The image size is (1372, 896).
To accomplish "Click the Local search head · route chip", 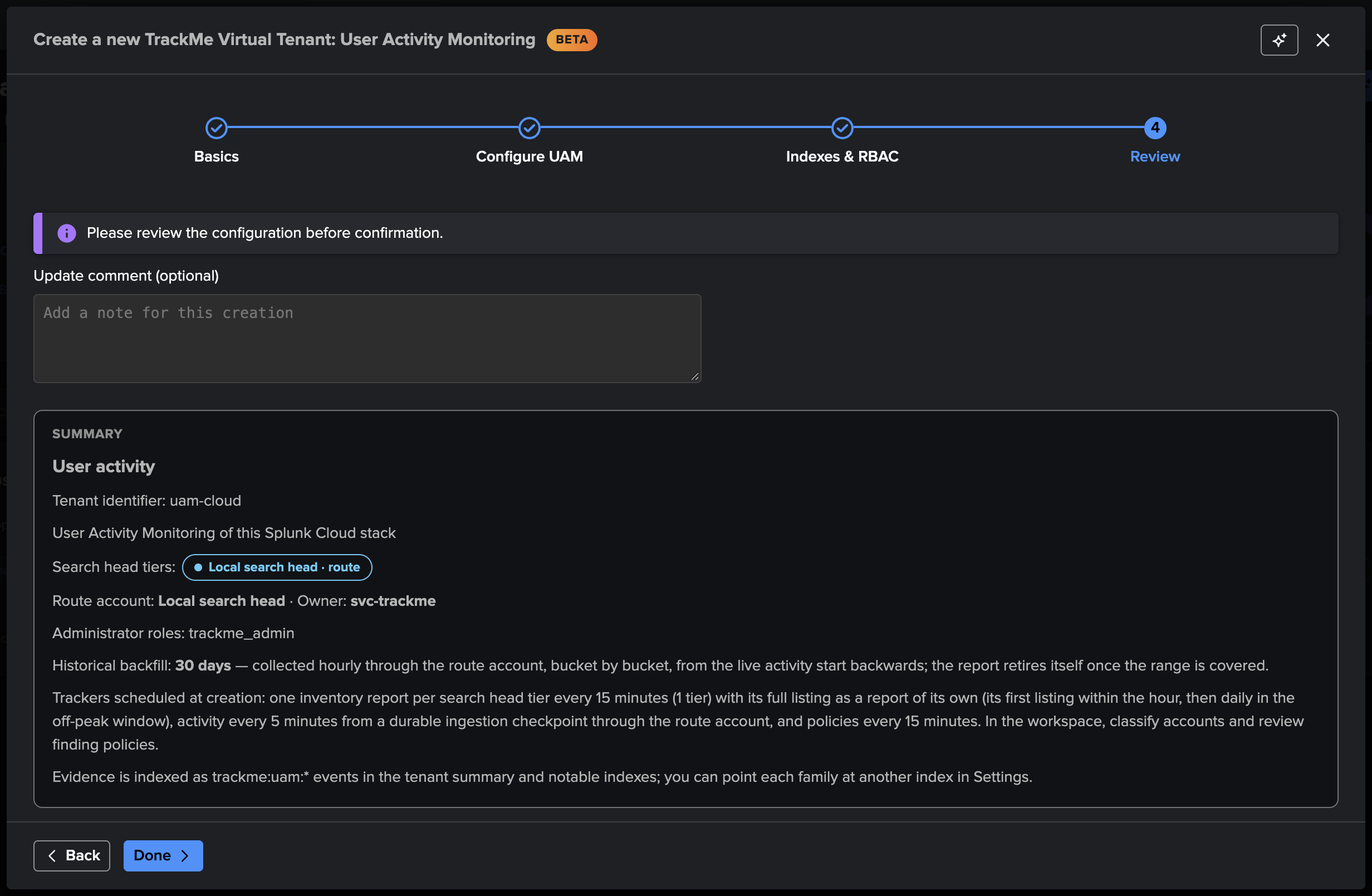I will point(277,567).
